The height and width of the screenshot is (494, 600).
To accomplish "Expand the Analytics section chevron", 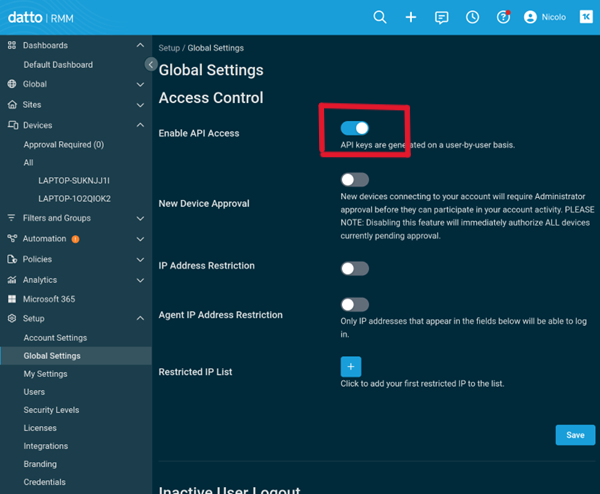I will click(140, 280).
